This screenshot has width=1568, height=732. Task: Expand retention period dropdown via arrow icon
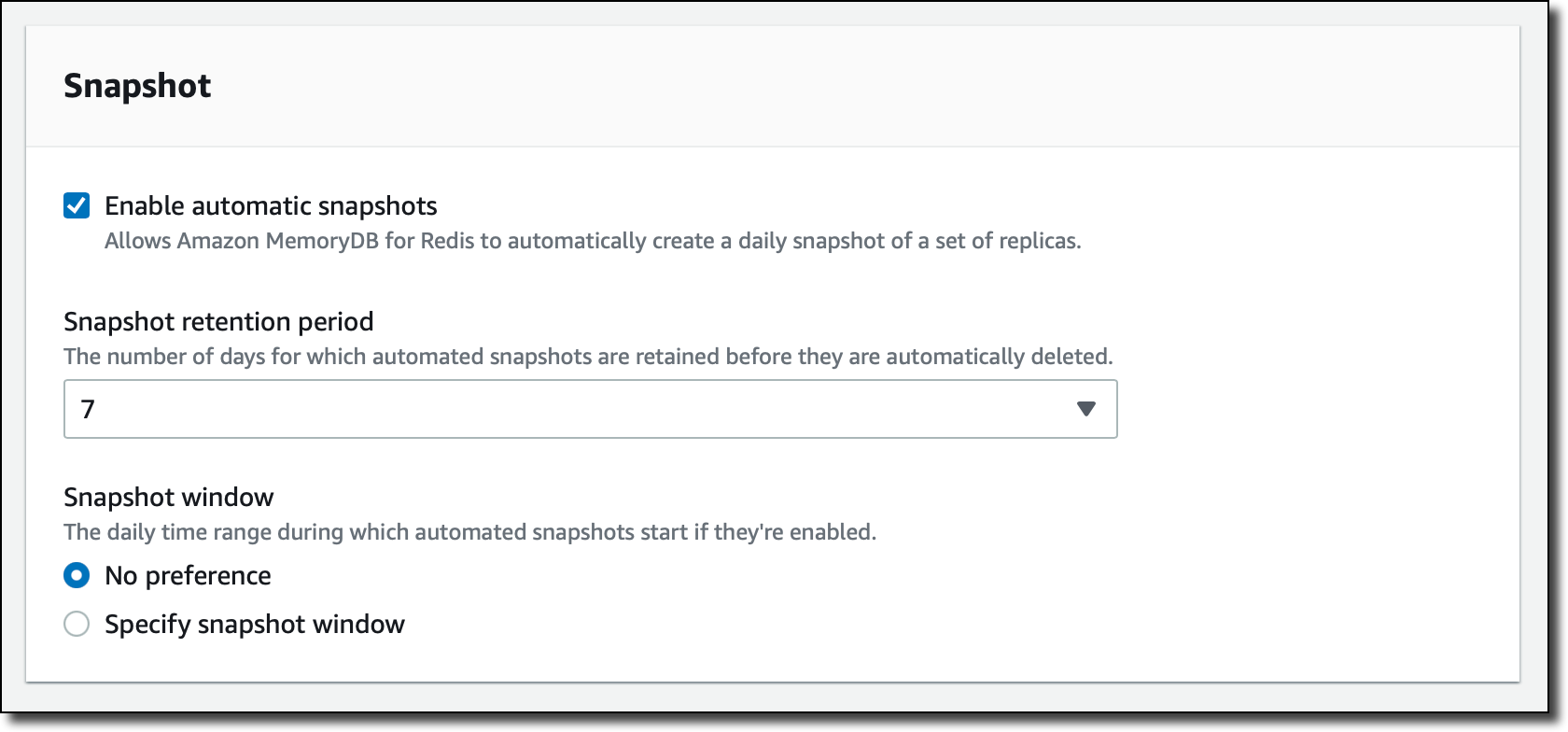coord(1085,409)
